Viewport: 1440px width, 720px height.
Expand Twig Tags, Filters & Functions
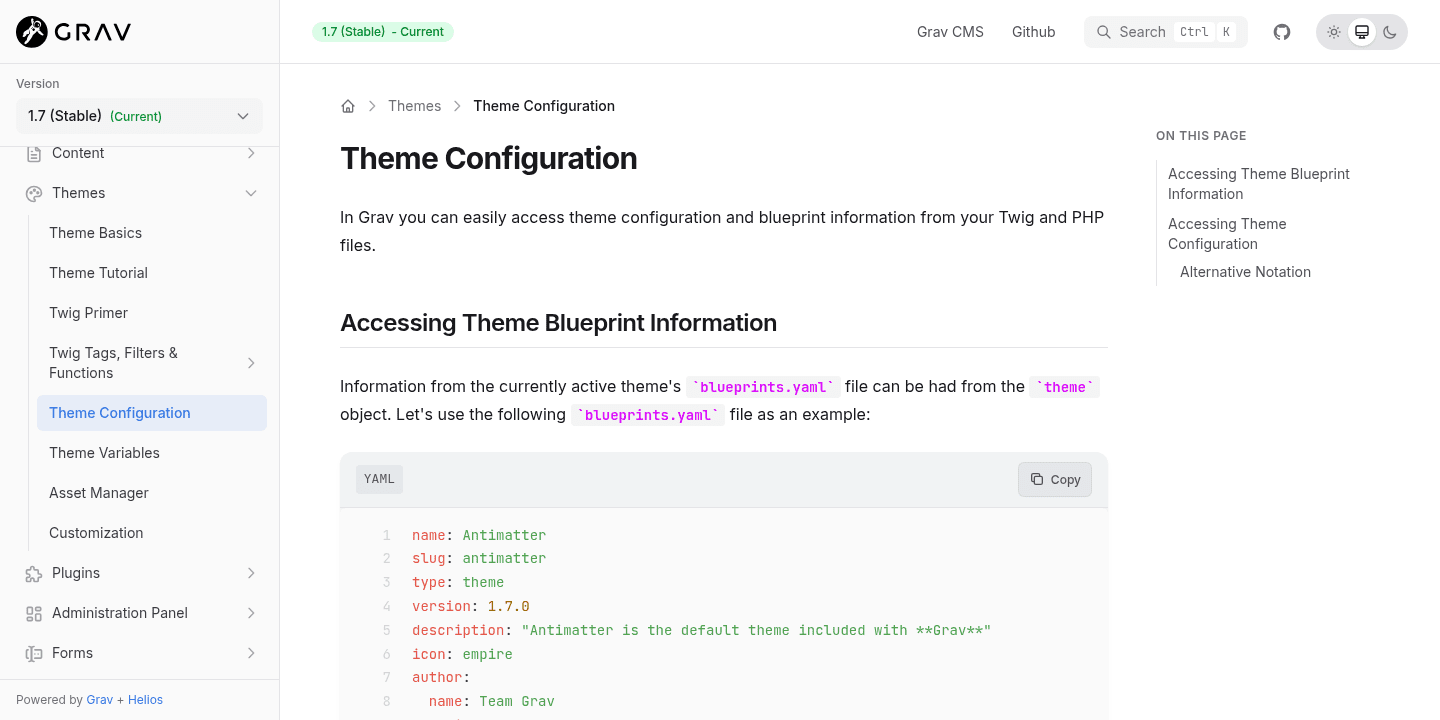click(x=251, y=362)
